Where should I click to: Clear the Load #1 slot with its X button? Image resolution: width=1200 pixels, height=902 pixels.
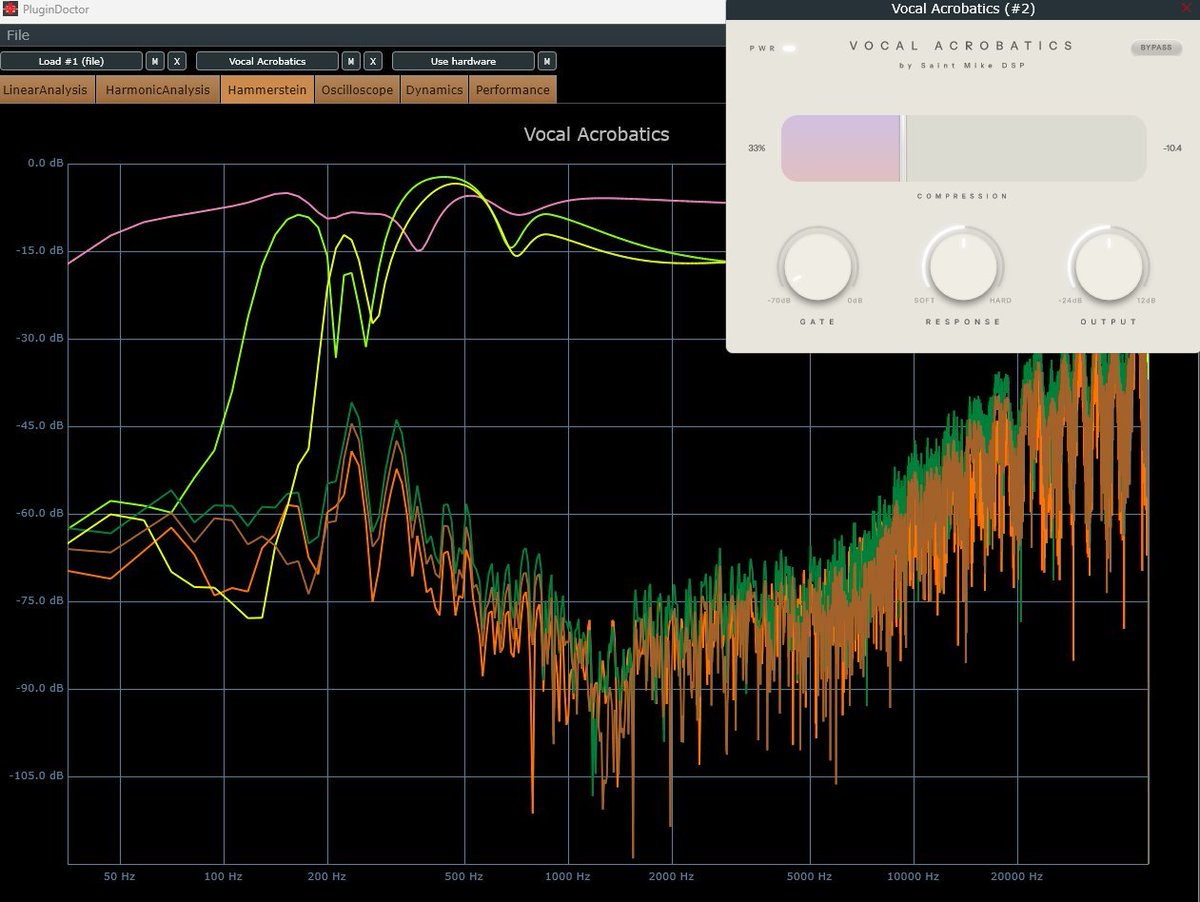[x=177, y=61]
